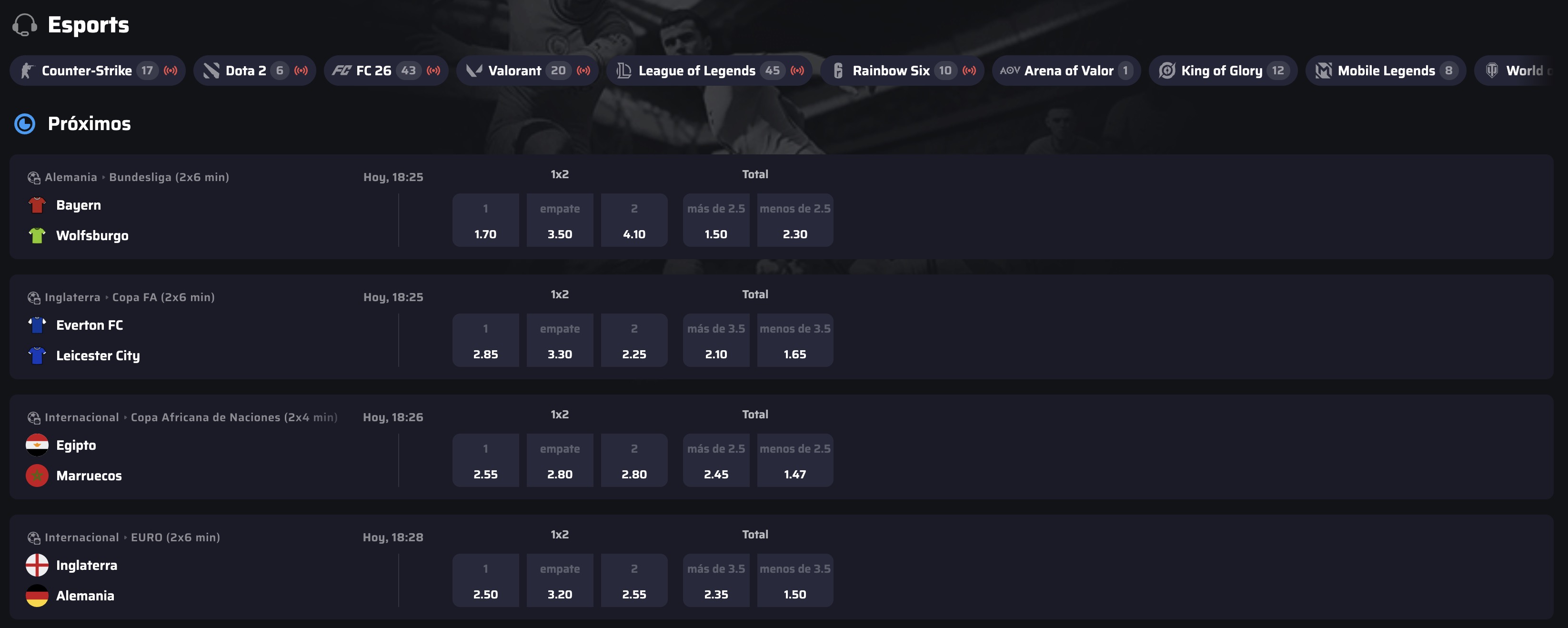Click the Dota 2 logo icon
This screenshot has width=1568, height=628.
pyautogui.click(x=211, y=71)
